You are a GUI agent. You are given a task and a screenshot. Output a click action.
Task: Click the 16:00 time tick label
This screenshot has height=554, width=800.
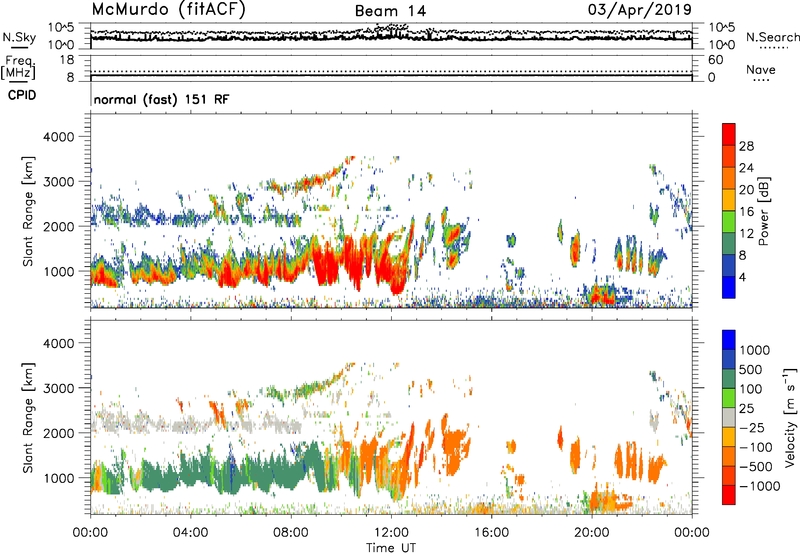click(491, 533)
